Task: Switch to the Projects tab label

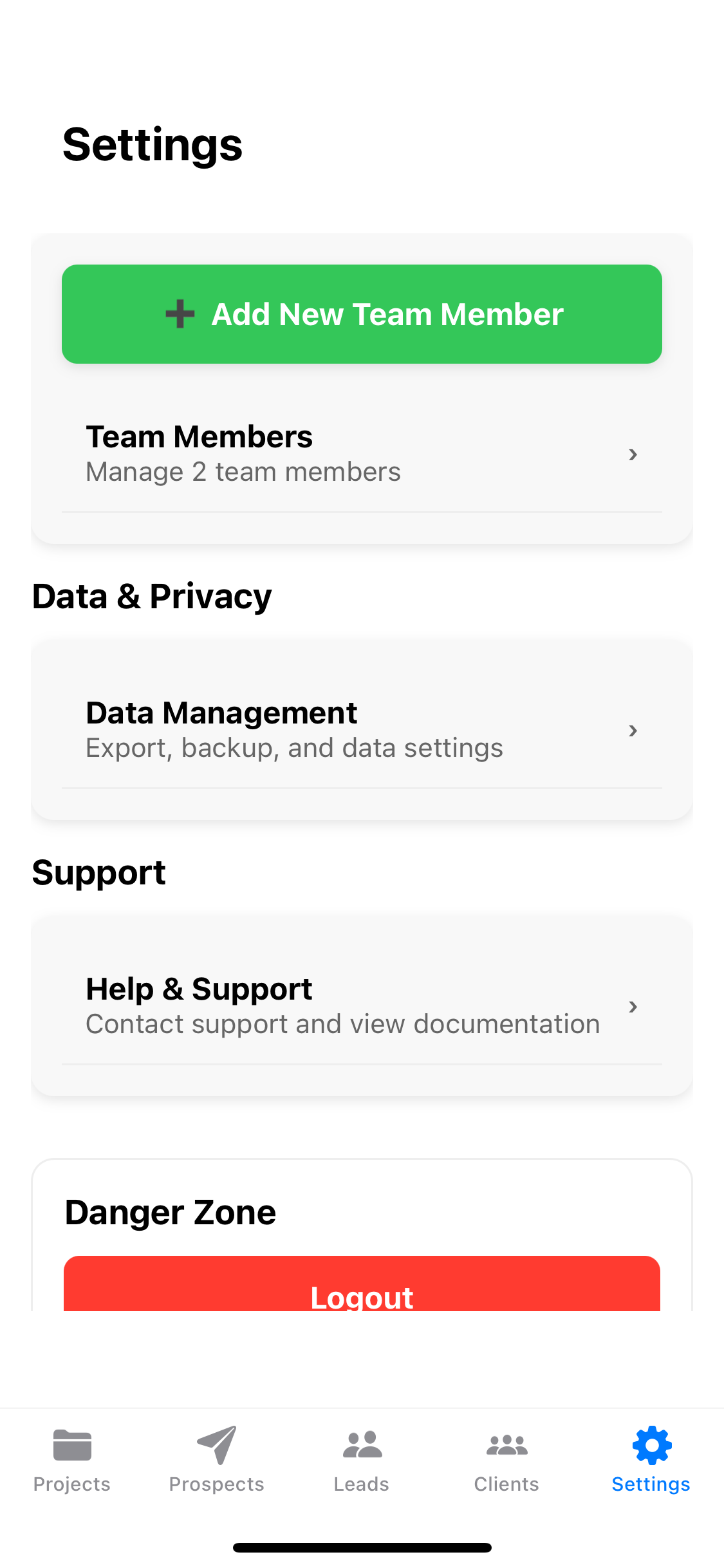Action: (x=72, y=1484)
